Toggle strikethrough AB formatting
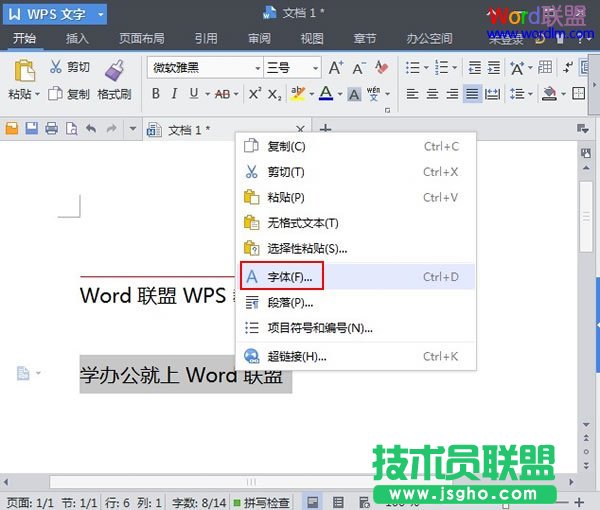The width and height of the screenshot is (600, 510). click(x=222, y=94)
